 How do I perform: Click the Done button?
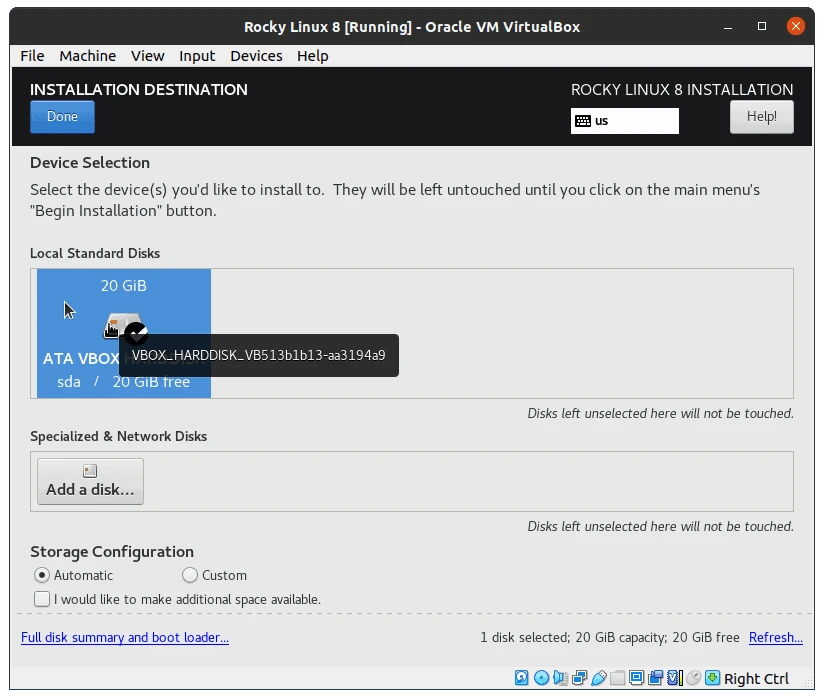(62, 116)
